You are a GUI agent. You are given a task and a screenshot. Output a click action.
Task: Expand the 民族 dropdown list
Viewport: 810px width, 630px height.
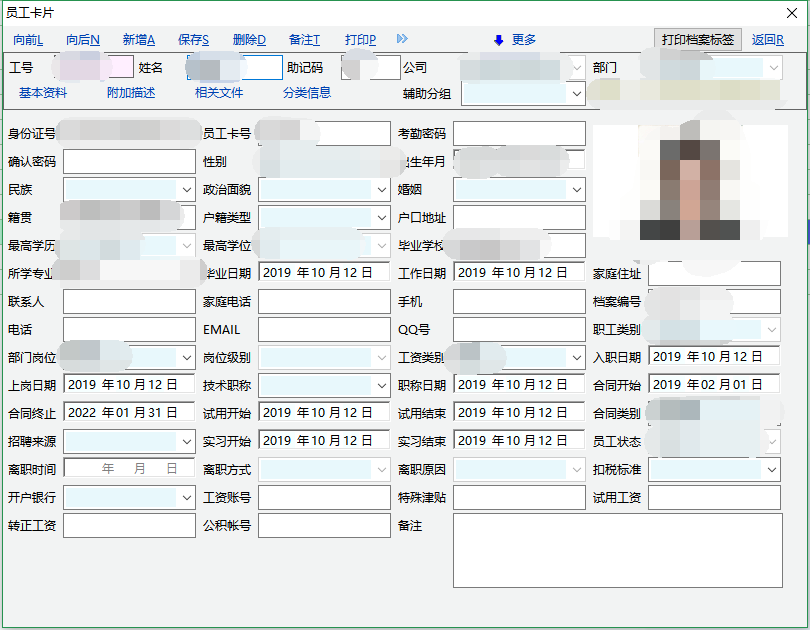pyautogui.click(x=186, y=189)
